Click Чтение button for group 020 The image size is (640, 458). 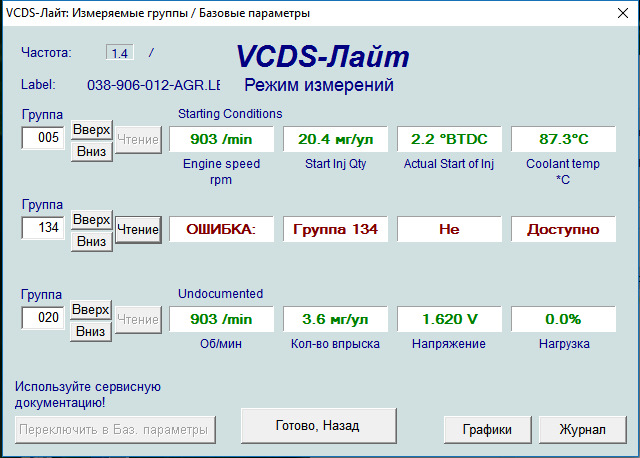pyautogui.click(x=138, y=320)
